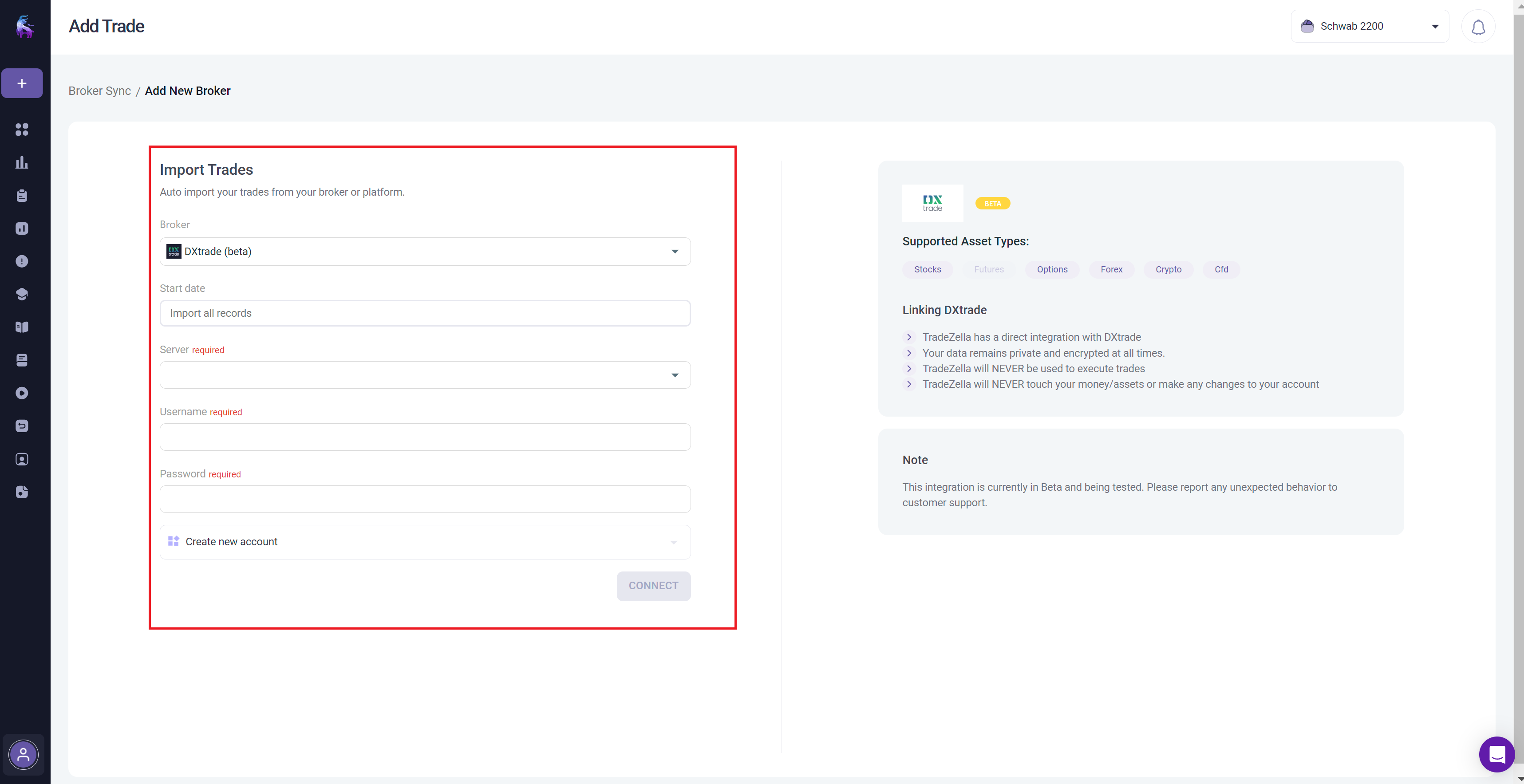1524x784 pixels.
Task: Click the notification bell icon
Action: point(1478,27)
